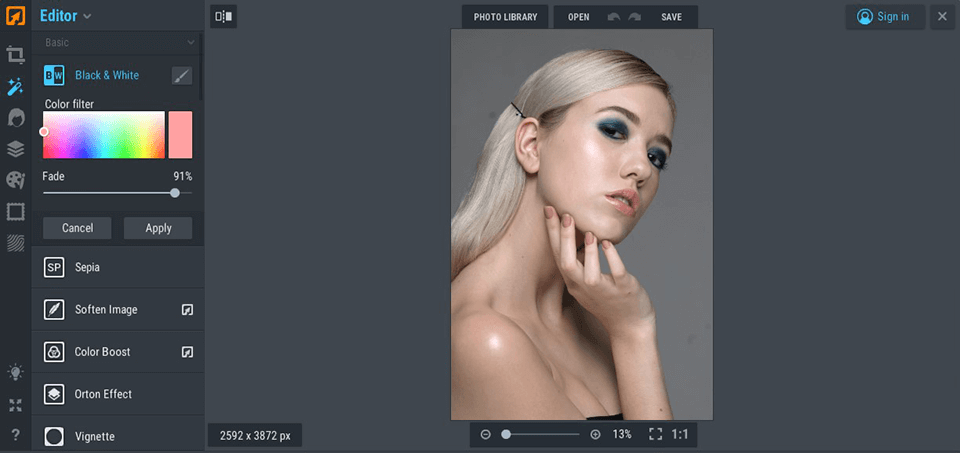
Task: Select the Color Boost effect
Action: (x=118, y=352)
